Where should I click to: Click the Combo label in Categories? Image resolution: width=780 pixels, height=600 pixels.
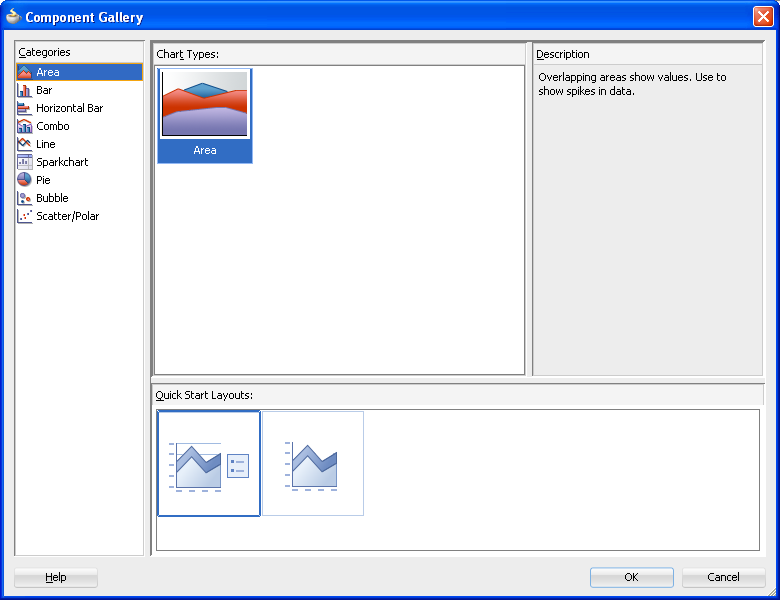53,126
